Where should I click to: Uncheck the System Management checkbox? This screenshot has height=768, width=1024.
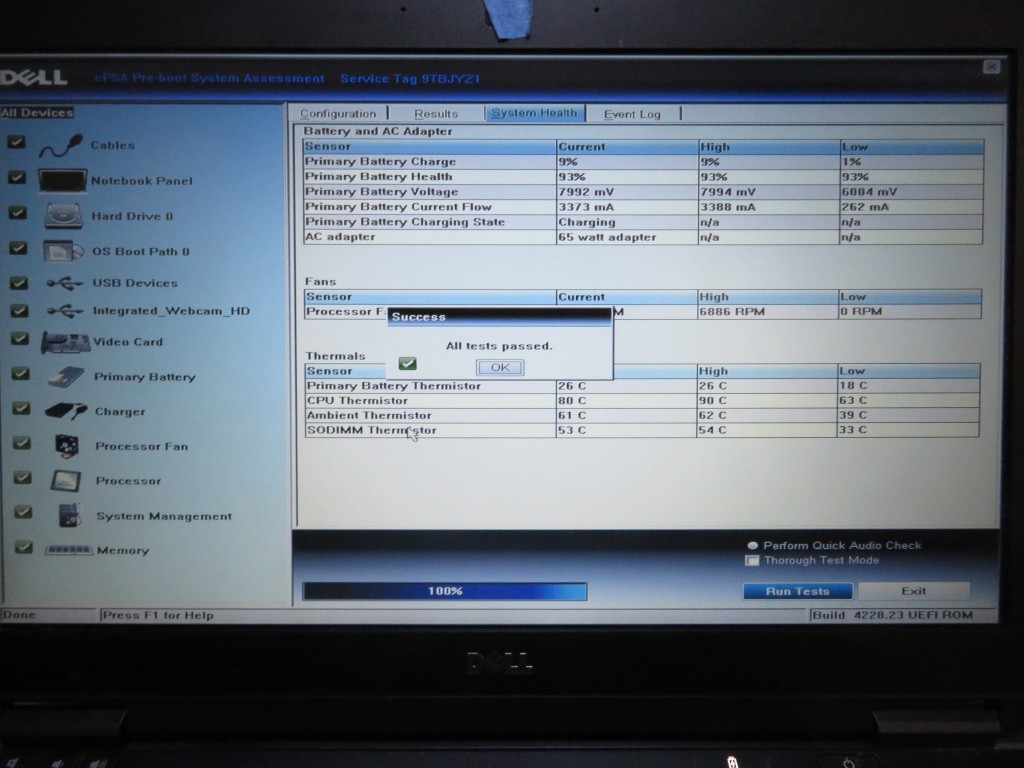pos(24,512)
